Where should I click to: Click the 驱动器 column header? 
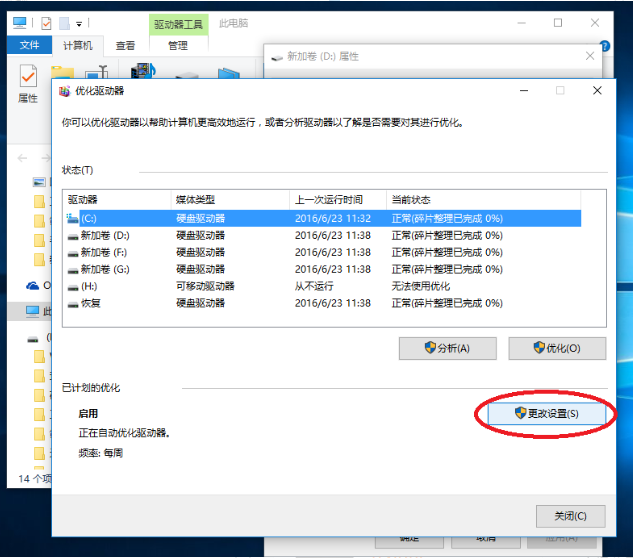point(117,199)
